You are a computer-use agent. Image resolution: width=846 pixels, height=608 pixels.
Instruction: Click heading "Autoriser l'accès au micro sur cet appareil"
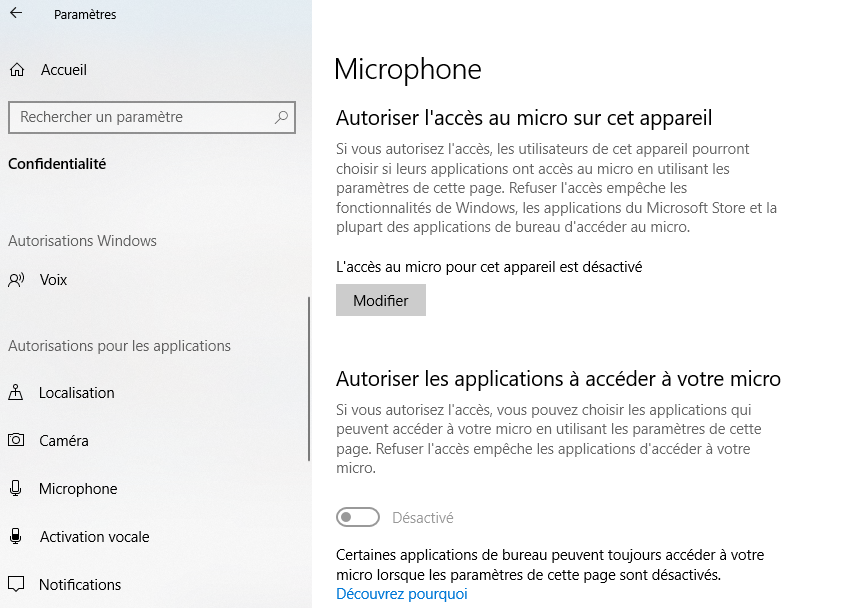point(524,118)
